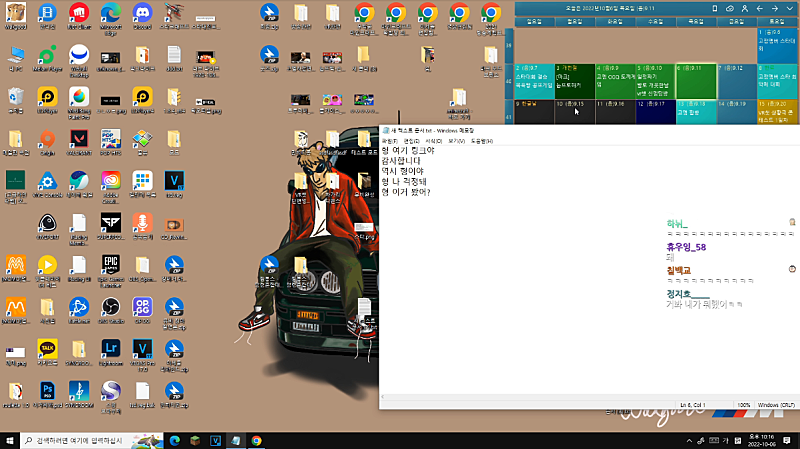Click the cloud sync icon in calendar widget

click(x=731, y=7)
